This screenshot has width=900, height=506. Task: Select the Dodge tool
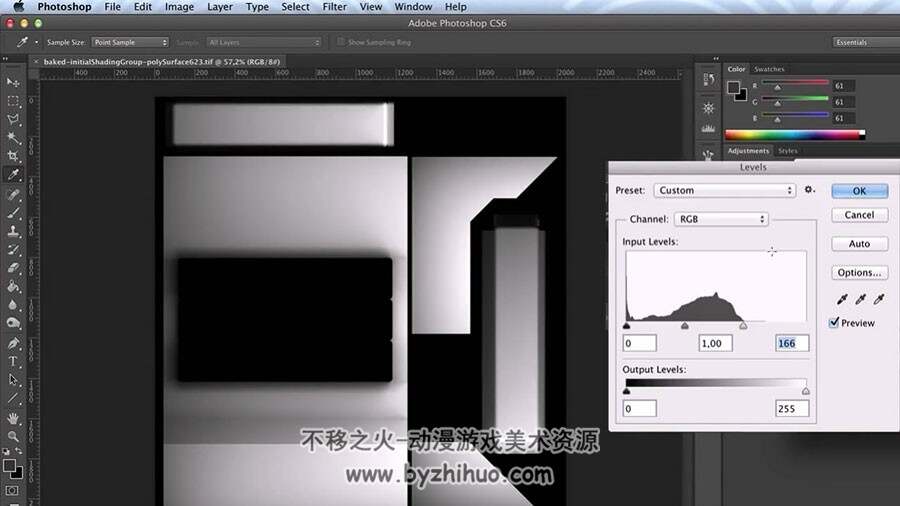(x=13, y=323)
